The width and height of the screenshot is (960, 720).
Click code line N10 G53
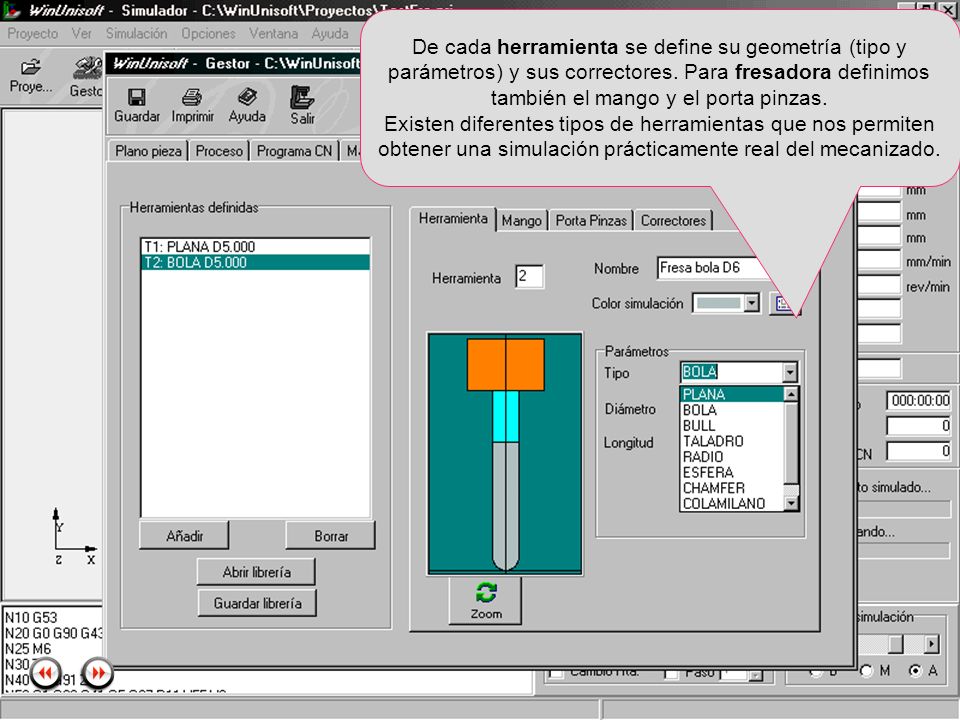pos(31,617)
